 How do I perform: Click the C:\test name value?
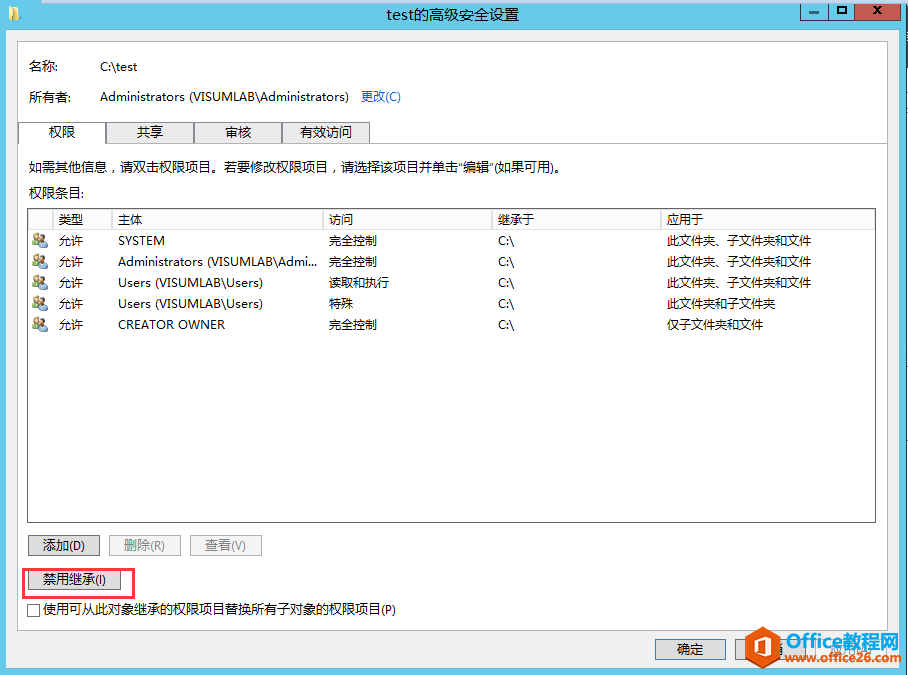point(119,67)
